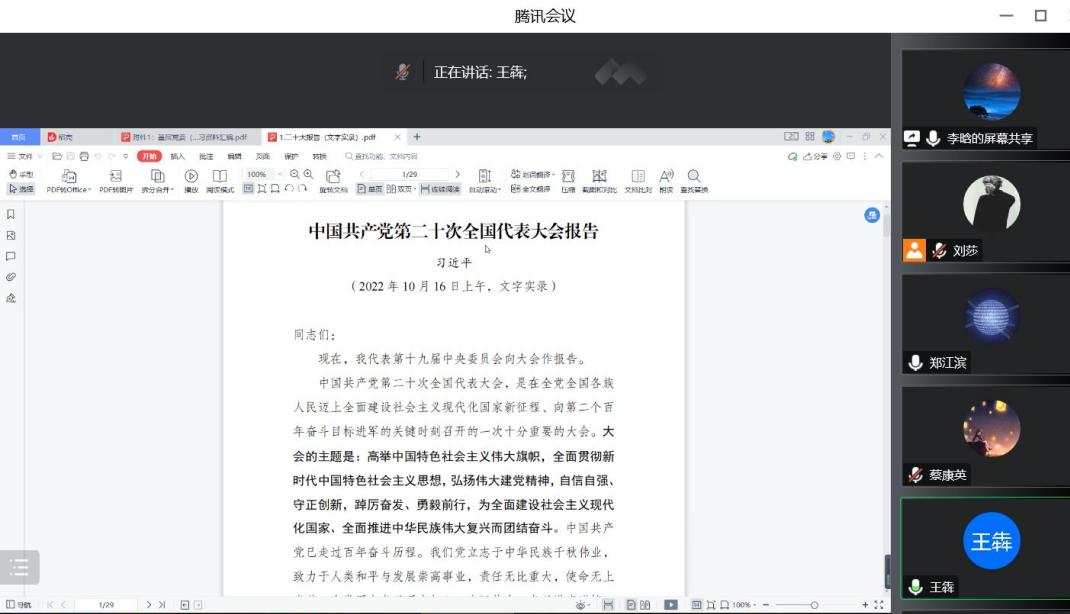Image resolution: width=1070 pixels, height=614 pixels.
Task: Open the 插入 ribbon tab
Action: (178, 156)
